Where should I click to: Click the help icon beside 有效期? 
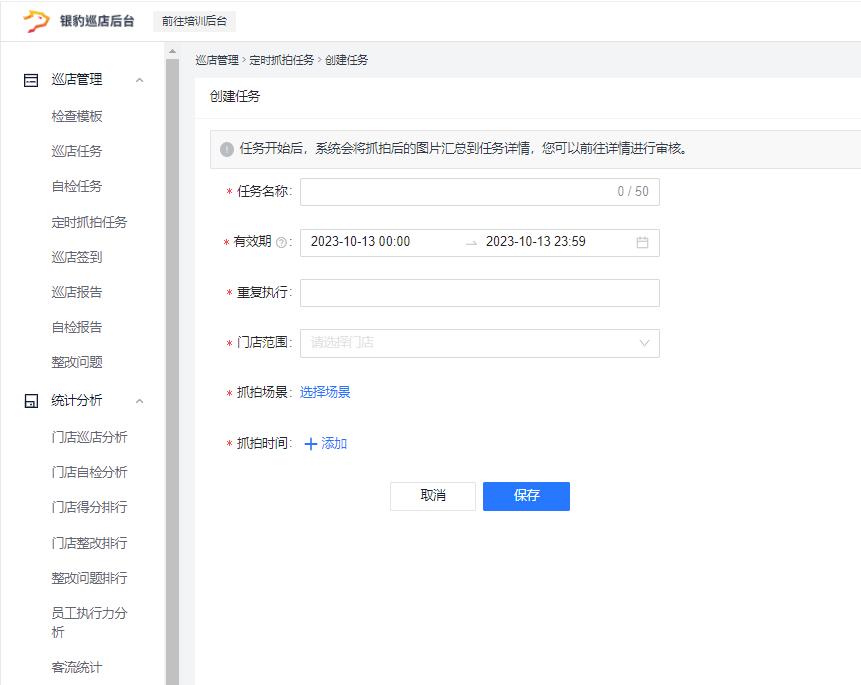pyautogui.click(x=281, y=243)
